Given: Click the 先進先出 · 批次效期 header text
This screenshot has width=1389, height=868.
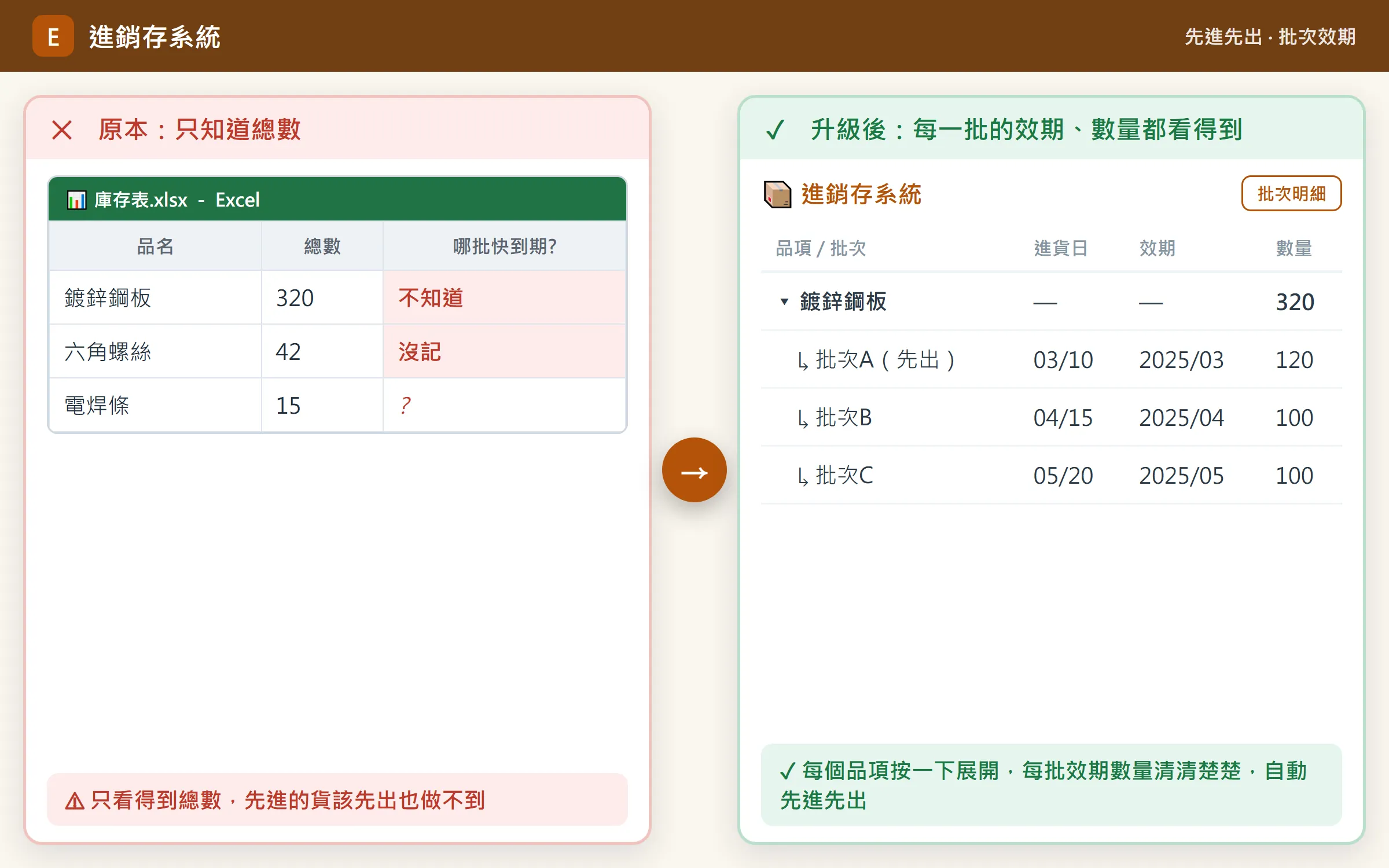Looking at the screenshot, I should [x=1270, y=36].
